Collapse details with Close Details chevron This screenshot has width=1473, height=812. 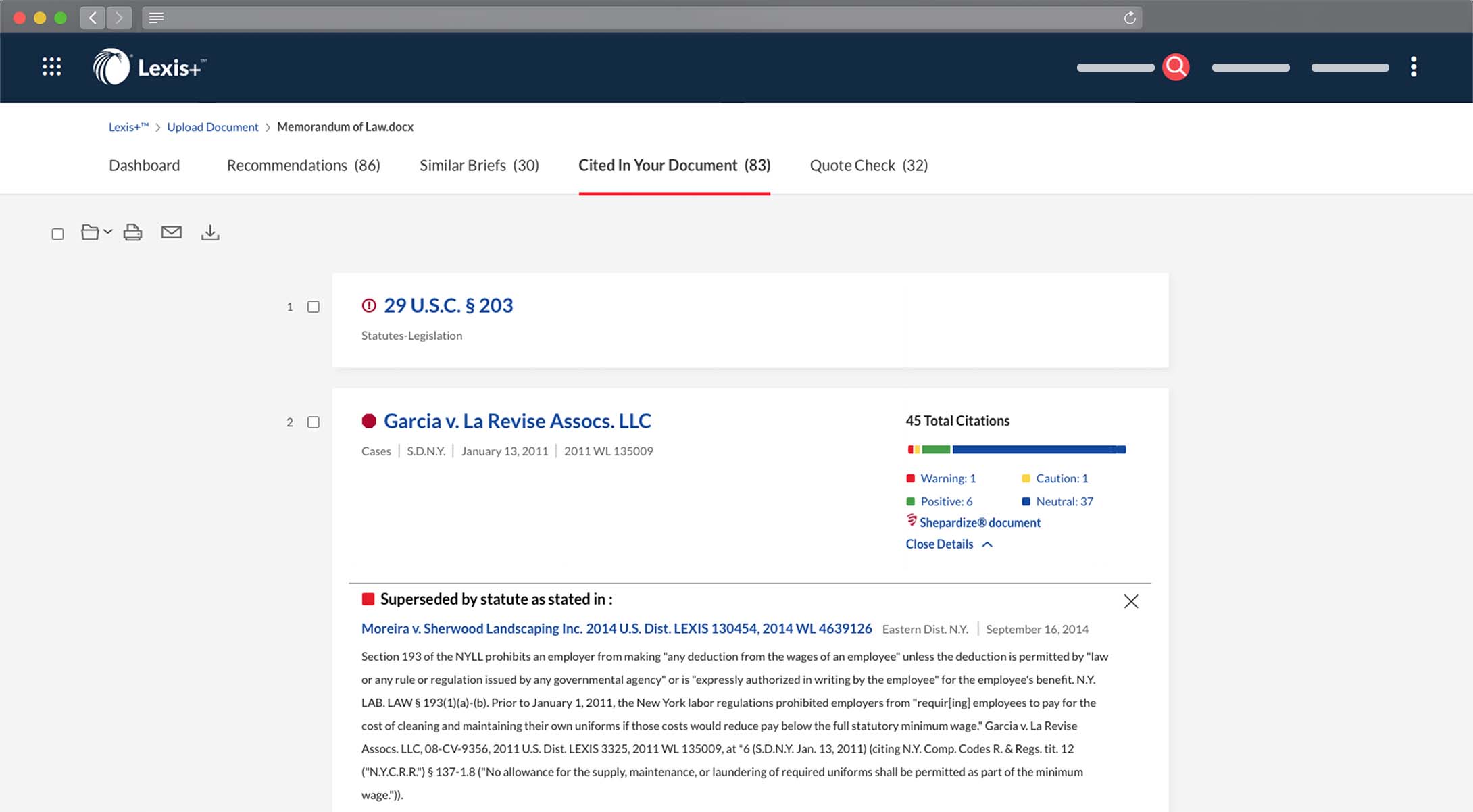click(987, 544)
